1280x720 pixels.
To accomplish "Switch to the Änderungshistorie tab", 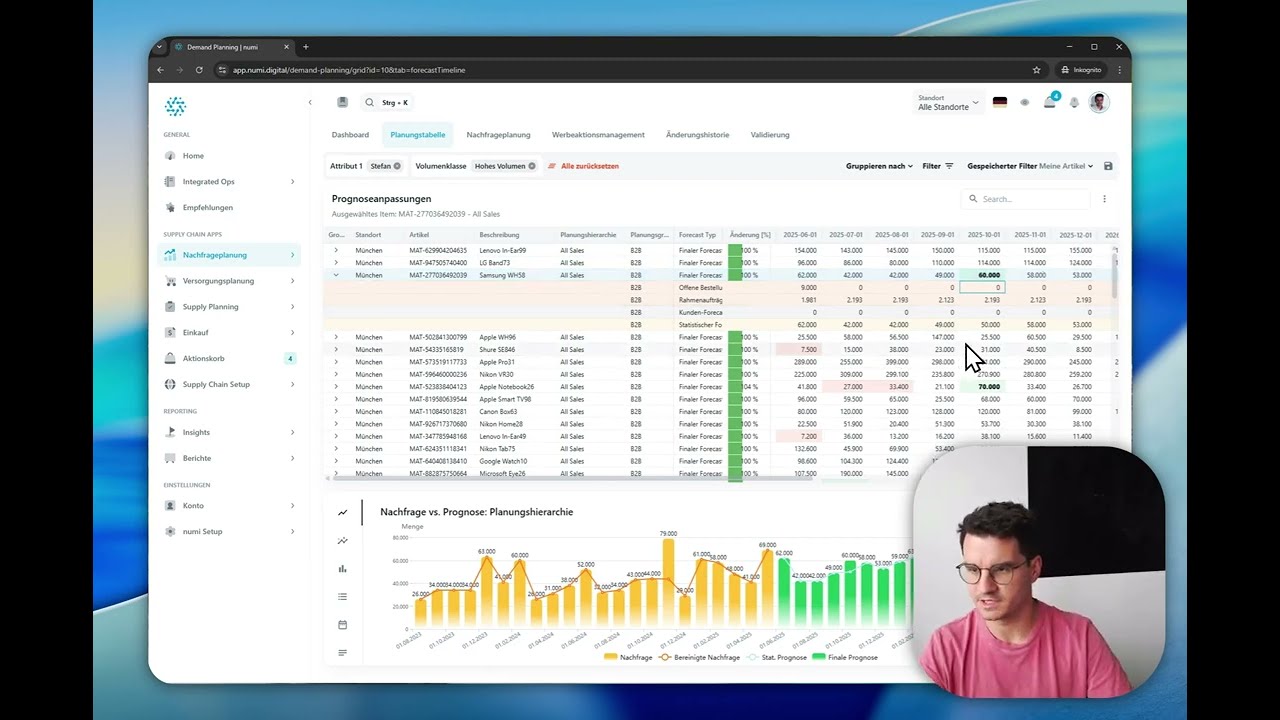I will [697, 135].
